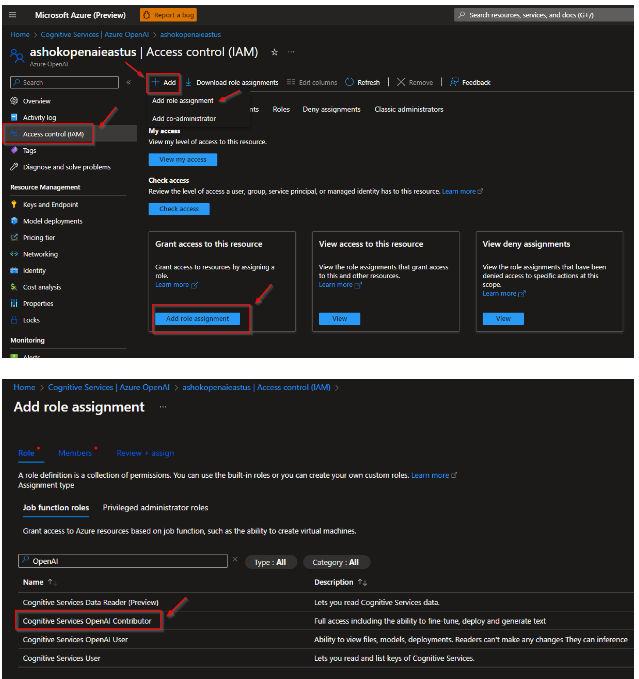Open the Type : All filter
The height and width of the screenshot is (679, 639).
coord(271,563)
